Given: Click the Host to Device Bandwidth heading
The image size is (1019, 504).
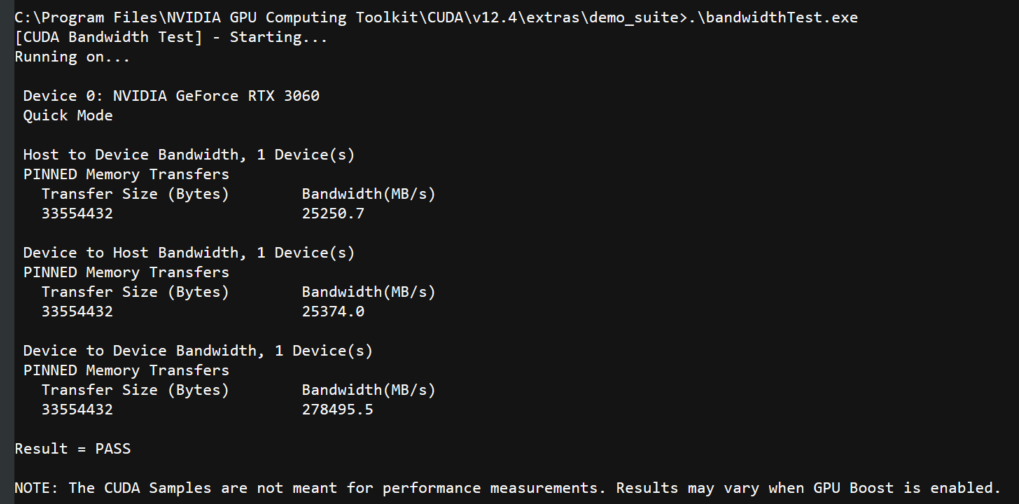Looking at the screenshot, I should point(189,155).
